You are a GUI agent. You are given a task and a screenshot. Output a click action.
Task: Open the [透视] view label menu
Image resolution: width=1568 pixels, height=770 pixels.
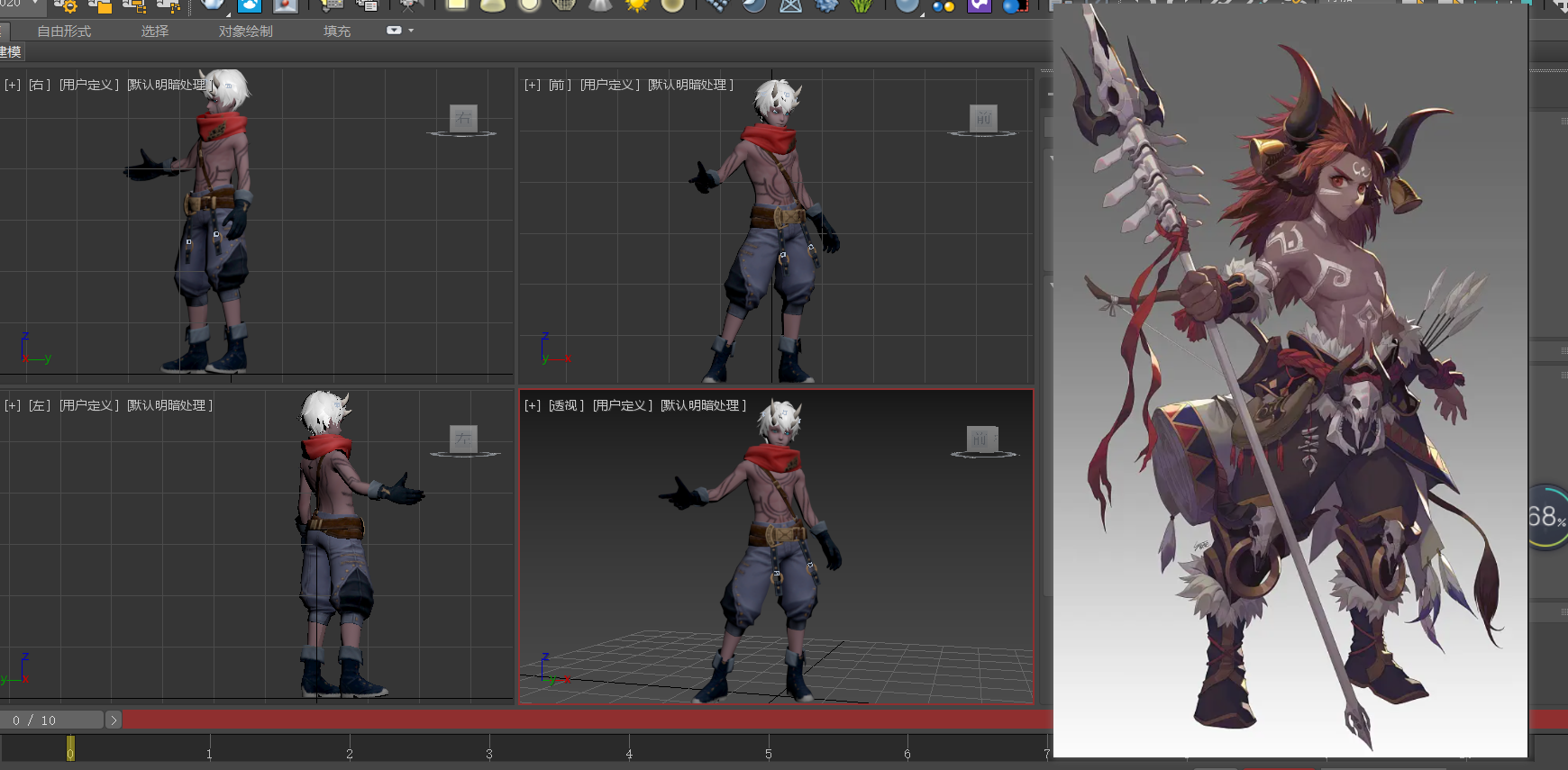(566, 406)
